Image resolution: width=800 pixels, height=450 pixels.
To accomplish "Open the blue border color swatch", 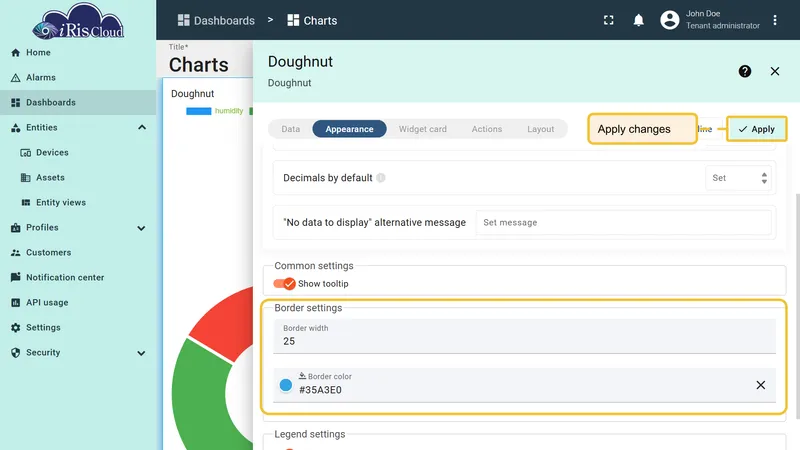I will 286,385.
